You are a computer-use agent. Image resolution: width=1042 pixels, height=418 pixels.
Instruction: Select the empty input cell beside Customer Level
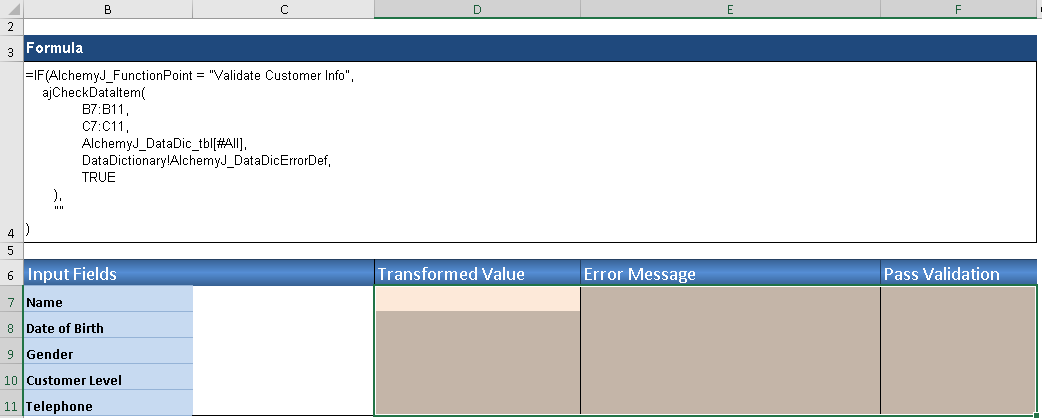point(283,380)
